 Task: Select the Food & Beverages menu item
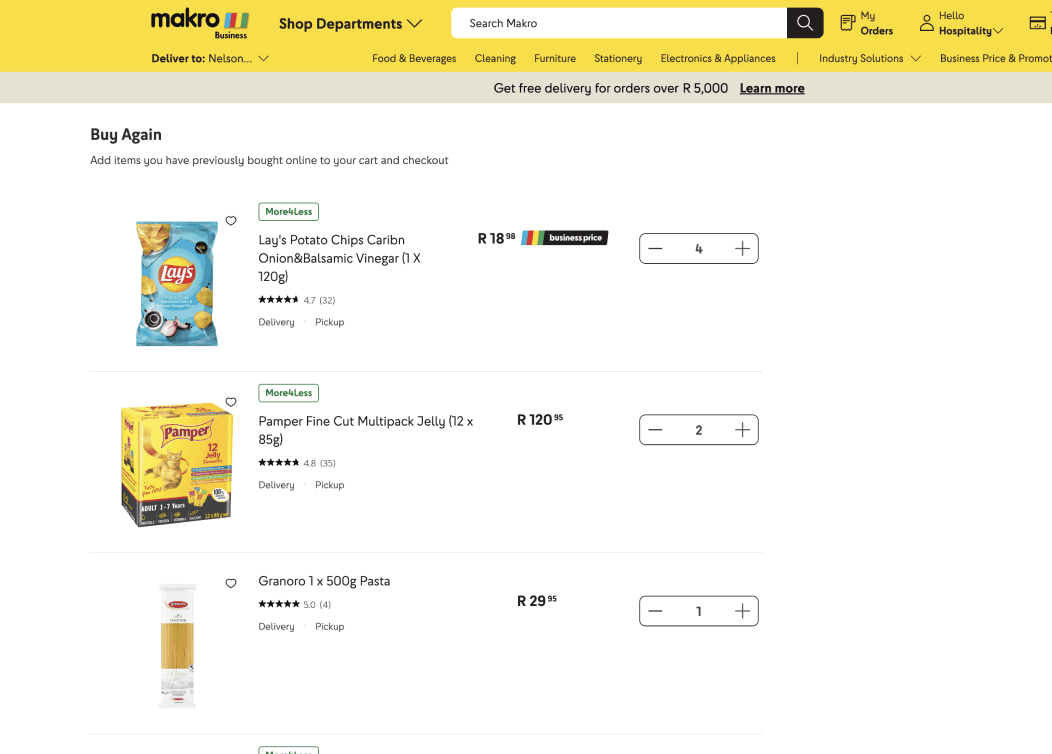pyautogui.click(x=414, y=58)
